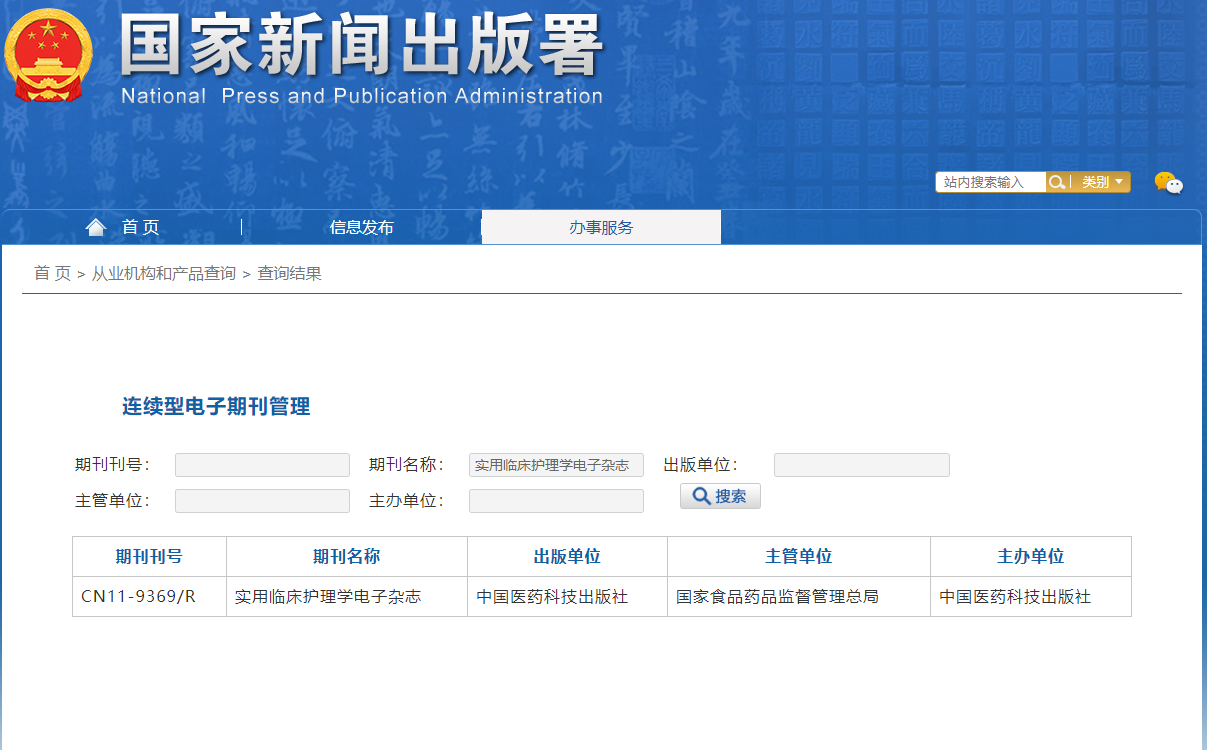
Task: Open the 信息发布 navigation menu
Action: (x=361, y=227)
